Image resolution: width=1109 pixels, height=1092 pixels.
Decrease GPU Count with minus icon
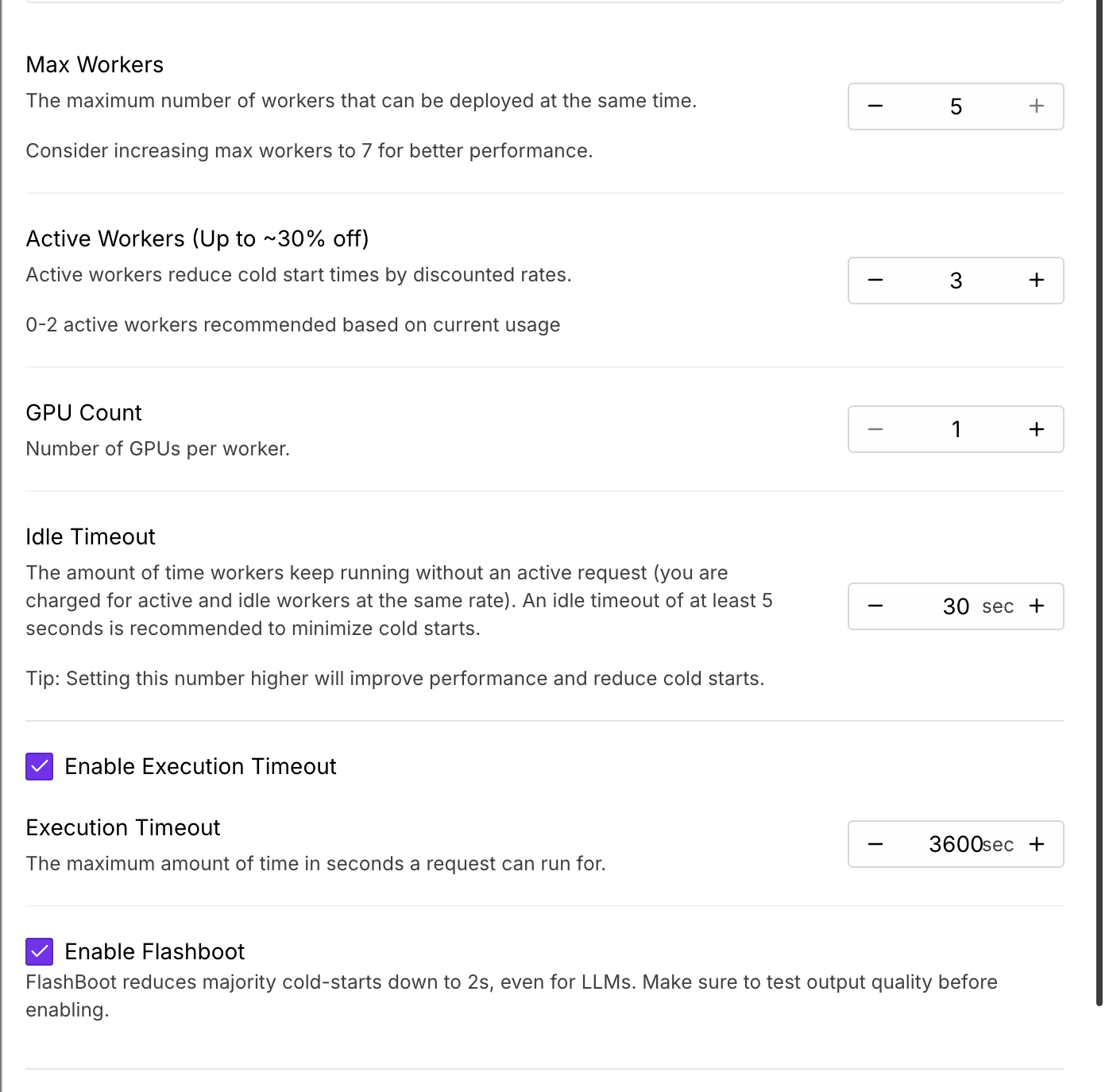875,430
